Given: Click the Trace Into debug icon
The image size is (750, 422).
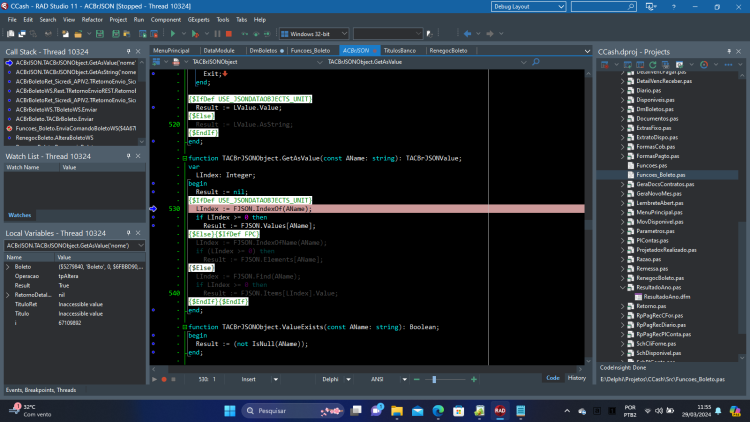Looking at the screenshot, I should coord(245,33).
